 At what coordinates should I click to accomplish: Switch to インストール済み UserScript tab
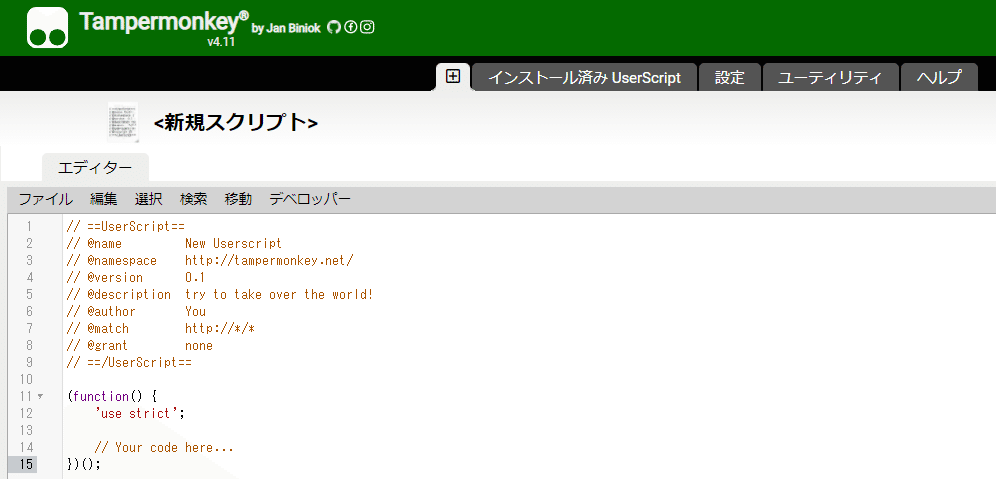click(x=584, y=78)
